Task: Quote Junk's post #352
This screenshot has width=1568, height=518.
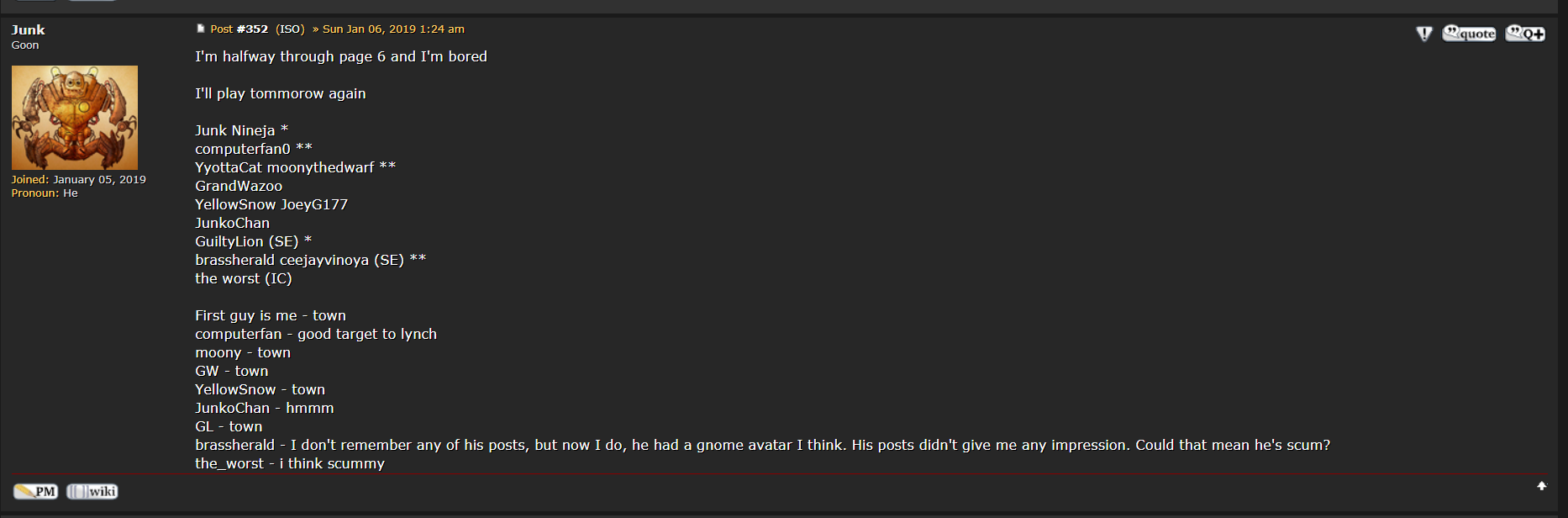Action: point(1469,34)
